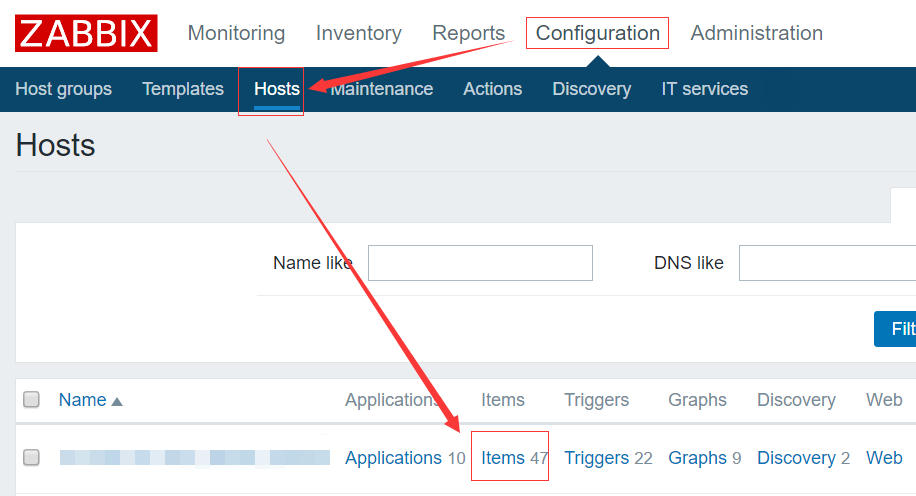Tick the checkbox of the host row
The image size is (916, 496).
(32, 457)
